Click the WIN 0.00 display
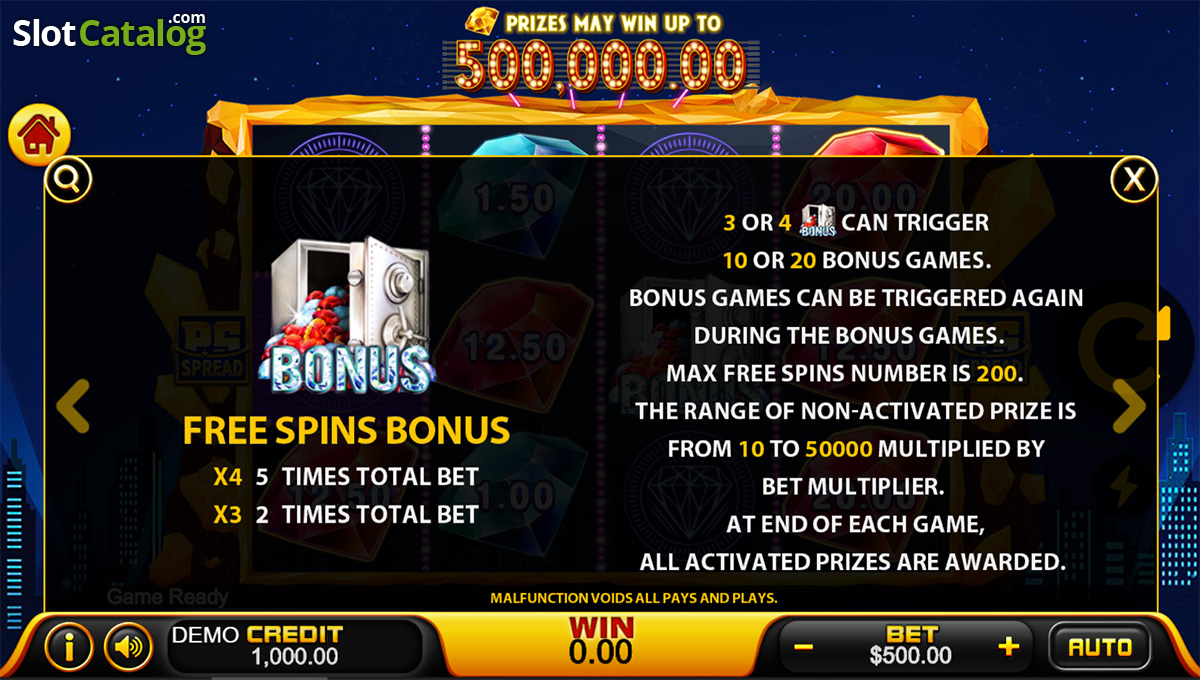The width and height of the screenshot is (1200, 680). coord(601,642)
